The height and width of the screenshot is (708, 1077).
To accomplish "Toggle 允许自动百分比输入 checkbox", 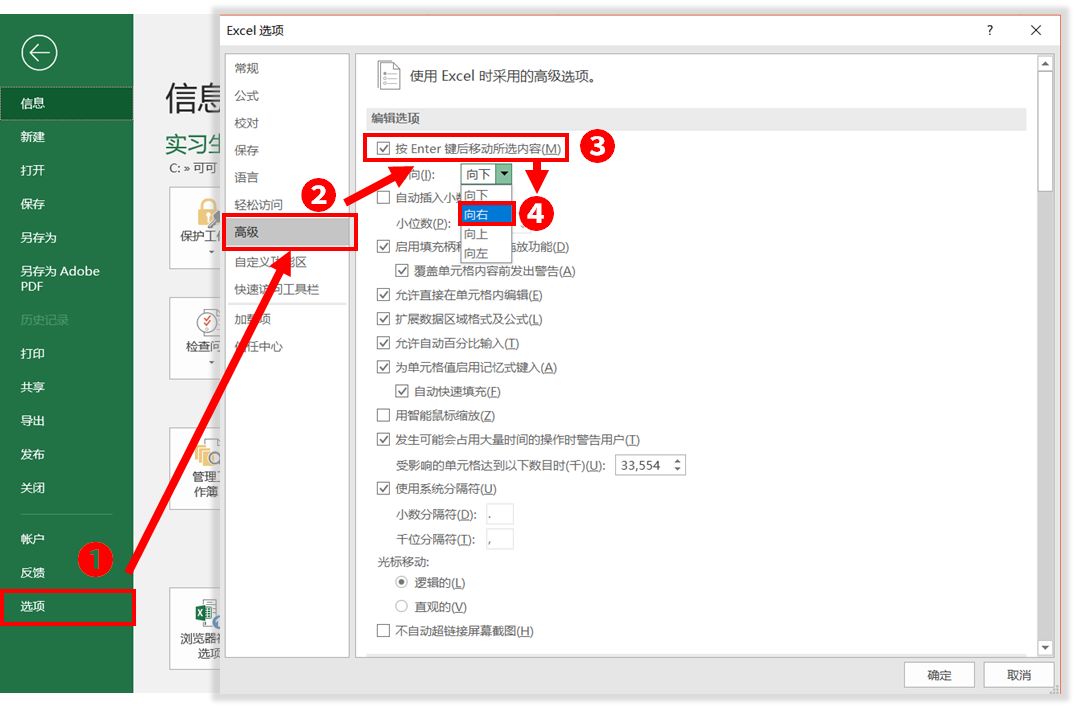I will tap(383, 343).
